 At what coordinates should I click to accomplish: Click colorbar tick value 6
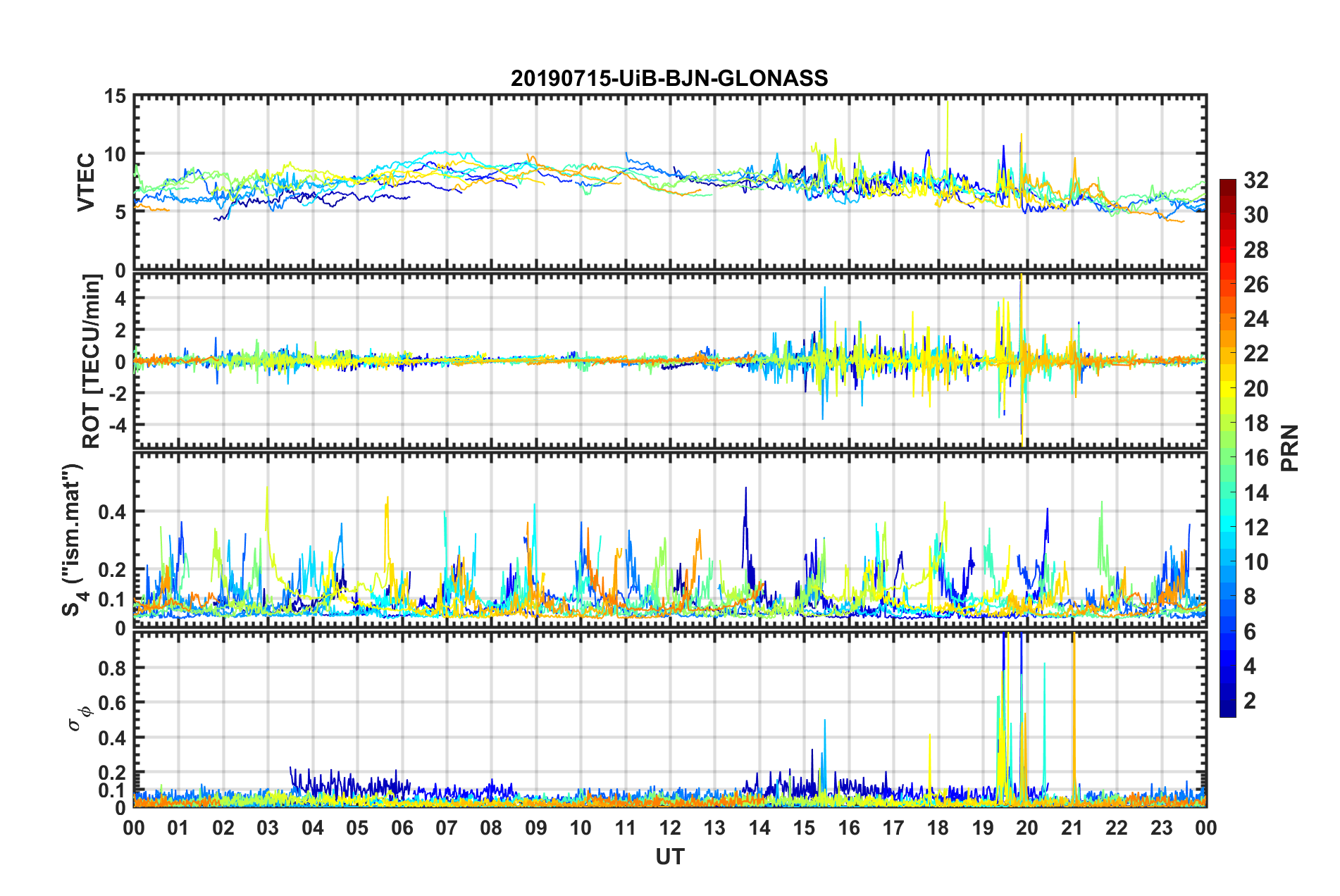point(1249,631)
